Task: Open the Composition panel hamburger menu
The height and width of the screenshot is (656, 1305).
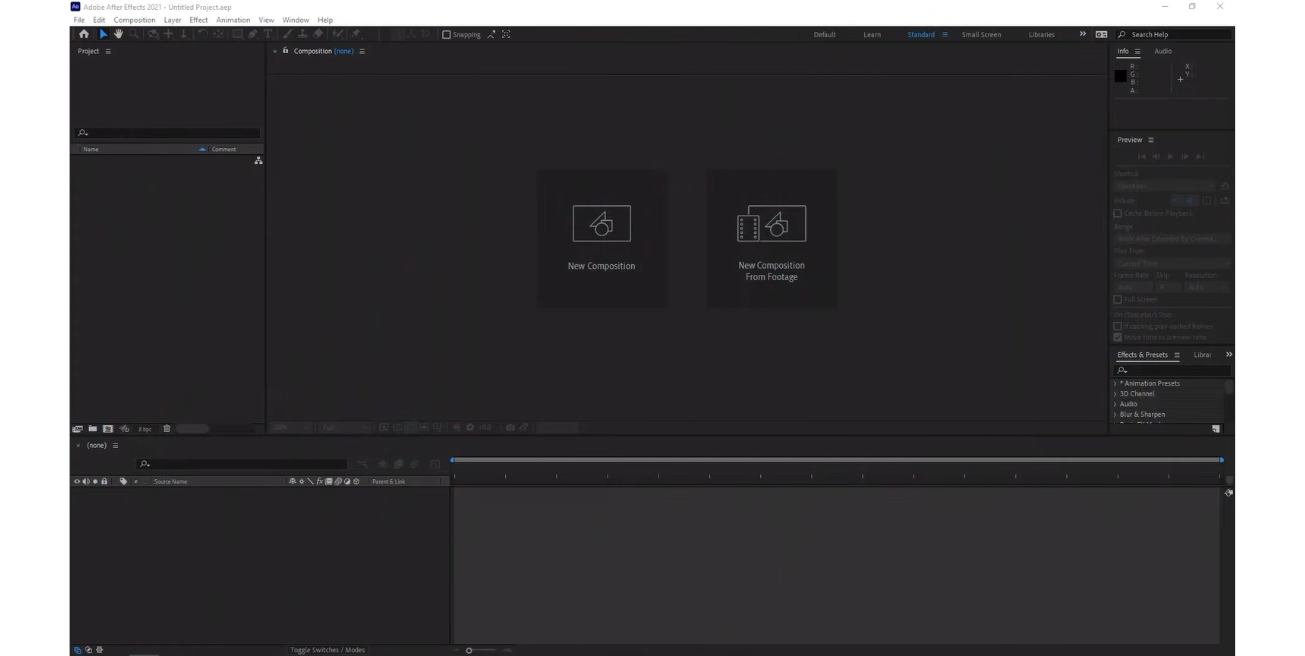Action: 362,51
